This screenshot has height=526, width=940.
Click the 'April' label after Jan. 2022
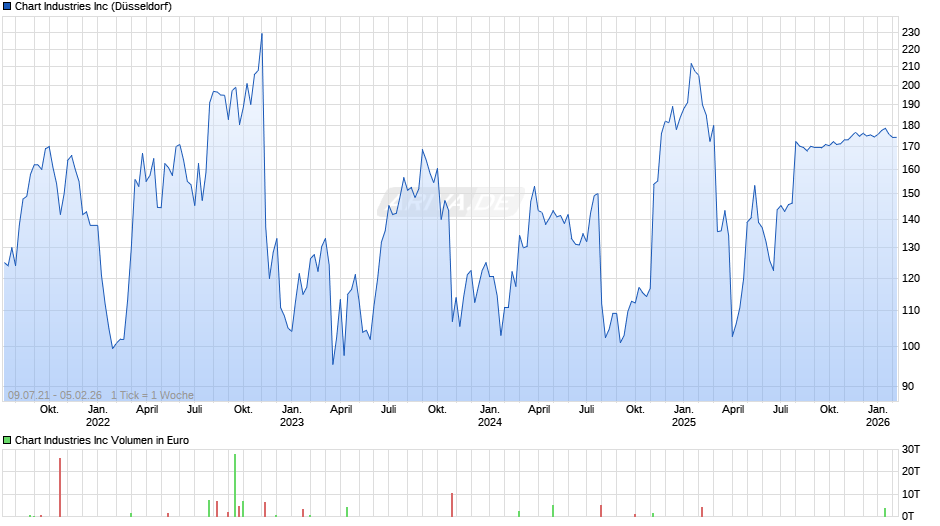click(147, 409)
